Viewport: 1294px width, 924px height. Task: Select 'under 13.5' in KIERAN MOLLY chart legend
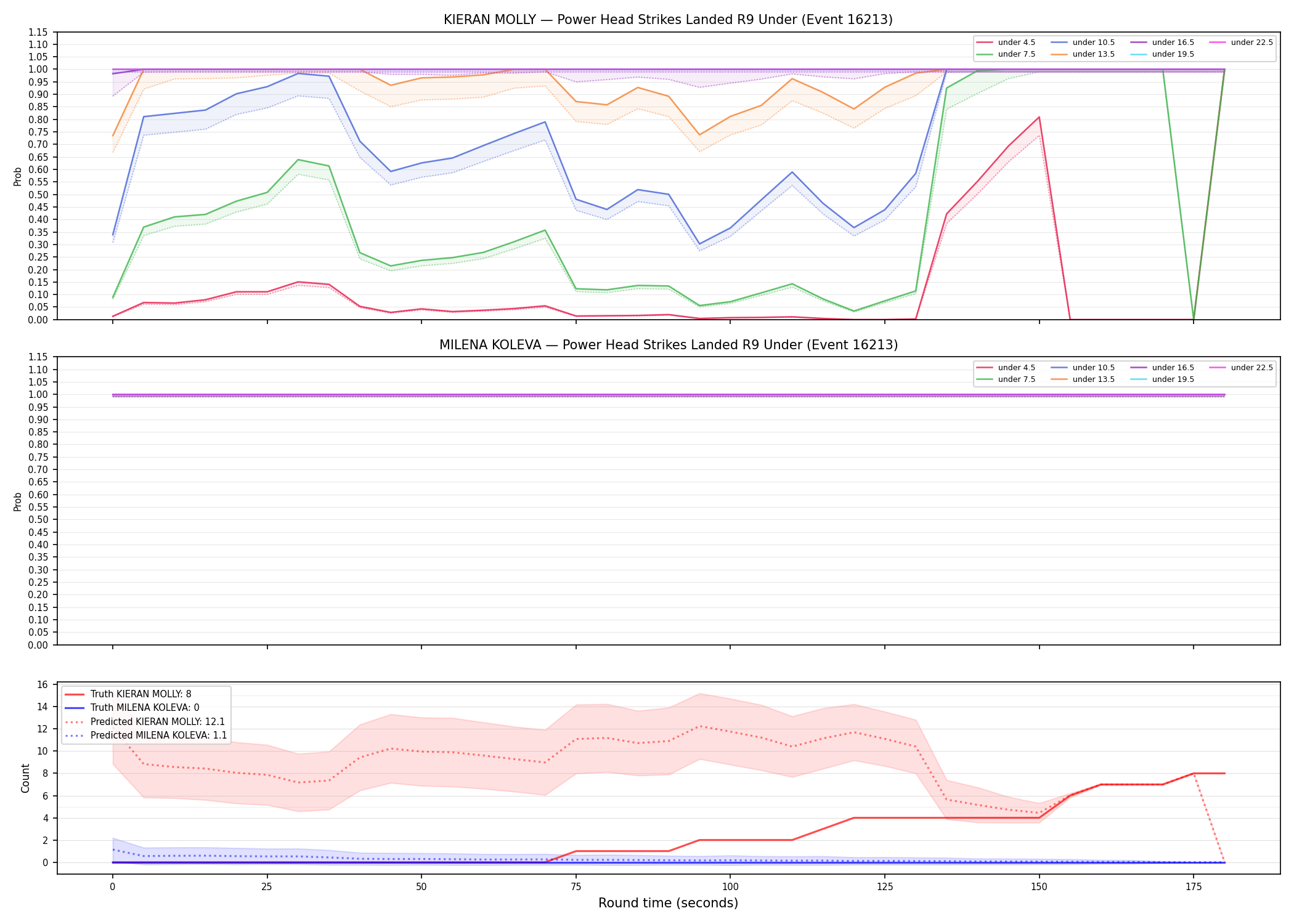1083,54
